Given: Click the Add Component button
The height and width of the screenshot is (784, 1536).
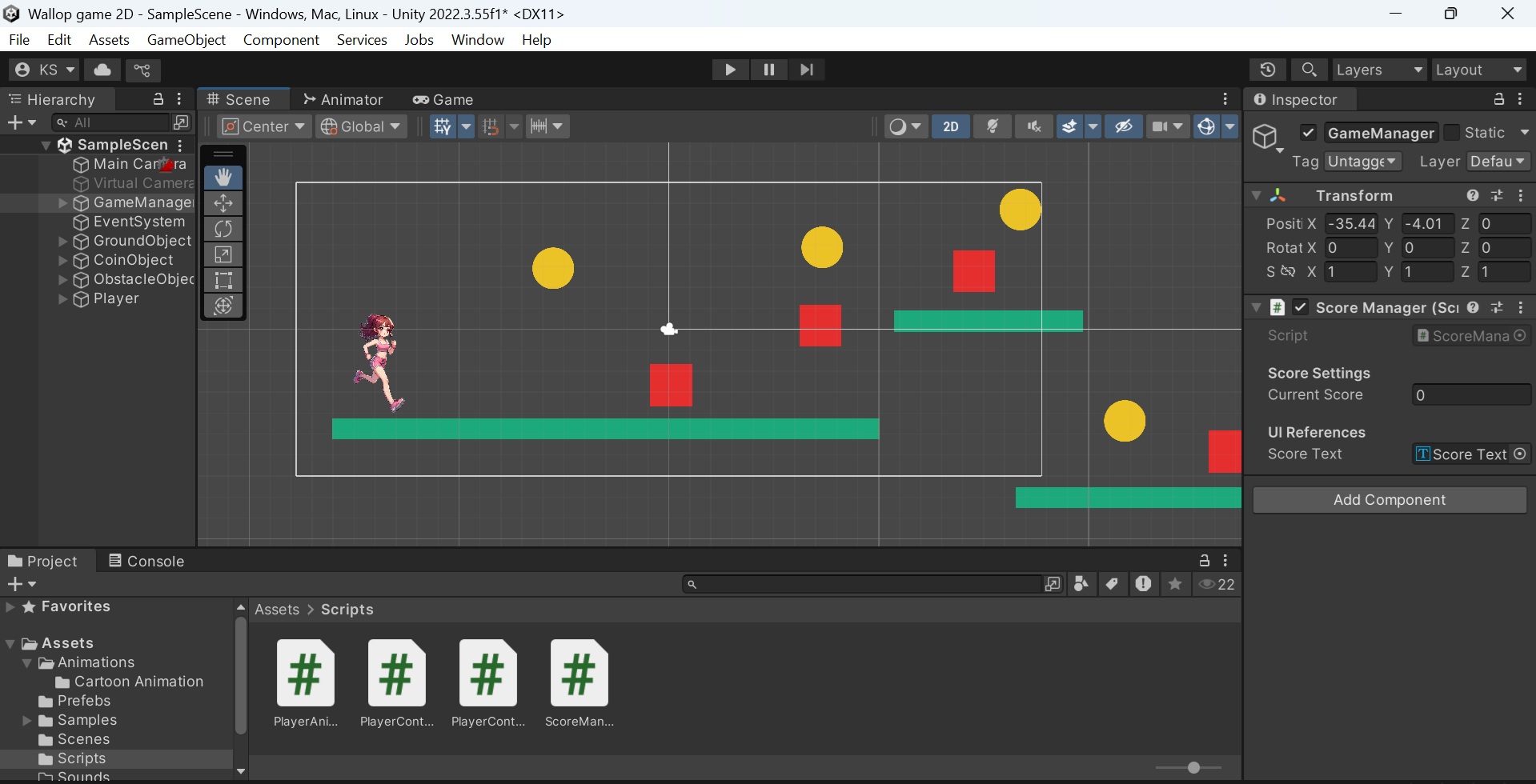Looking at the screenshot, I should click(x=1390, y=499).
